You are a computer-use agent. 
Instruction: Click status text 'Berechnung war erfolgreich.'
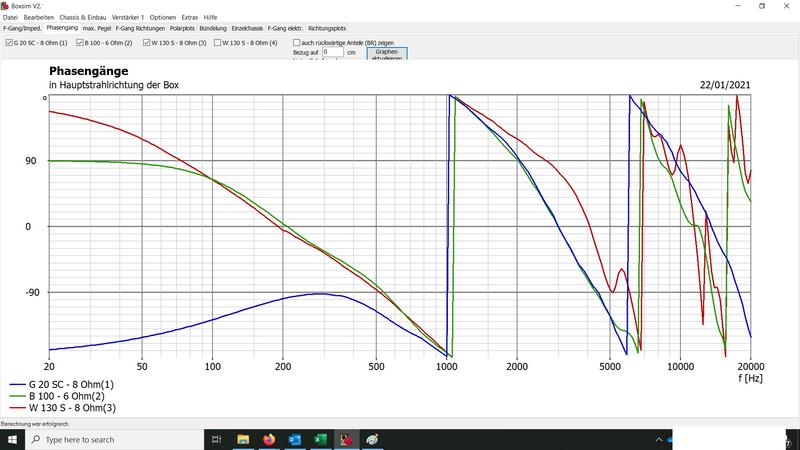pyautogui.click(x=35, y=424)
